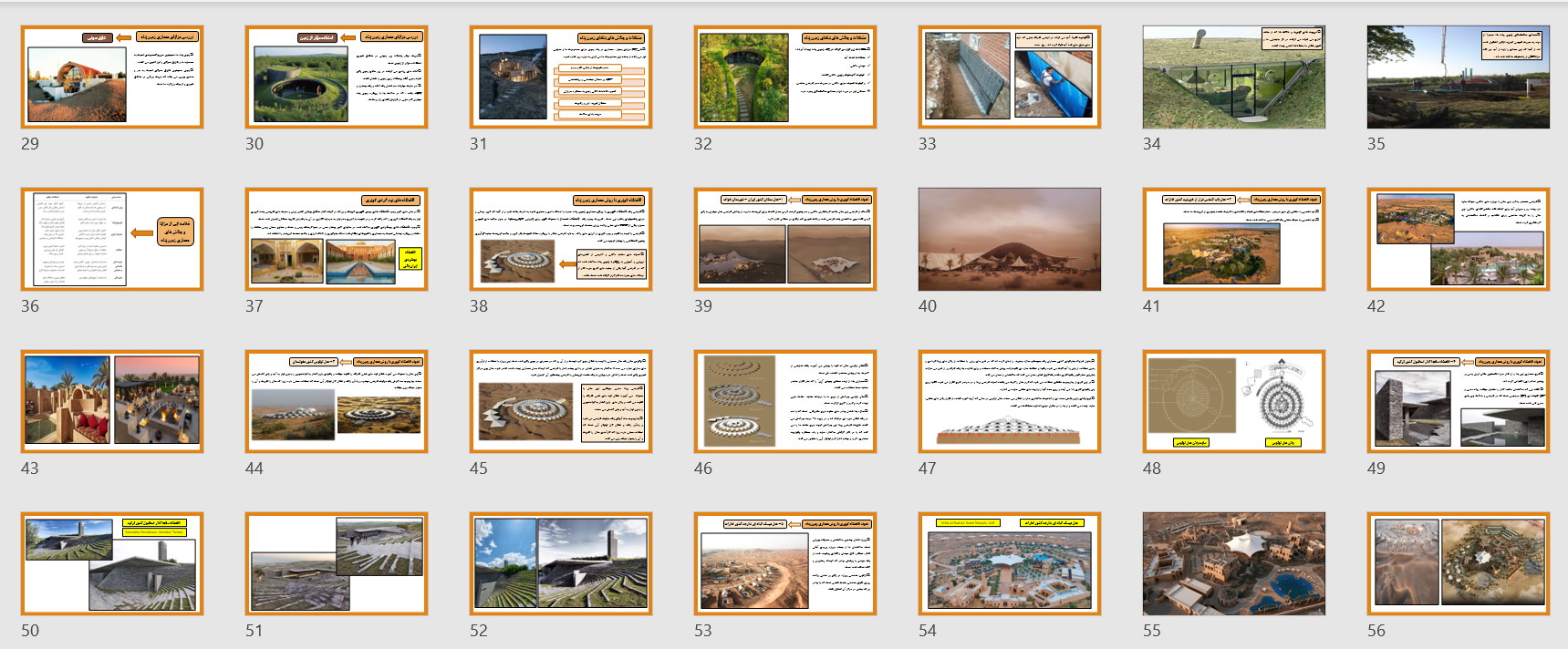Select slide 42 thumbnail
This screenshot has height=649, width=1568.
[1459, 239]
